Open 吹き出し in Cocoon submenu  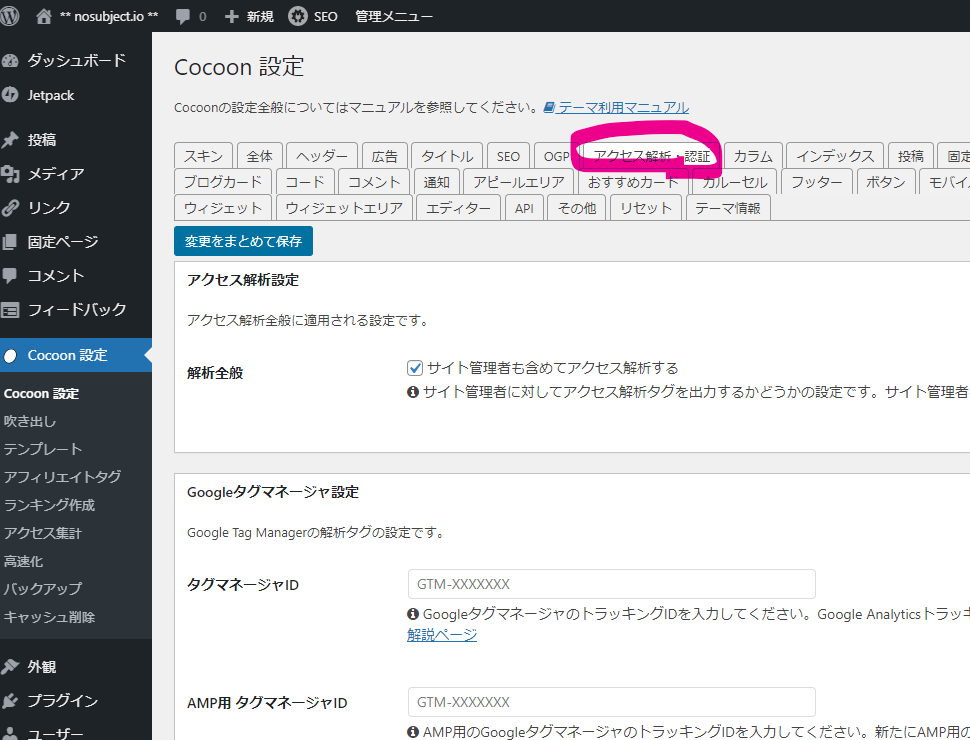(x=30, y=421)
